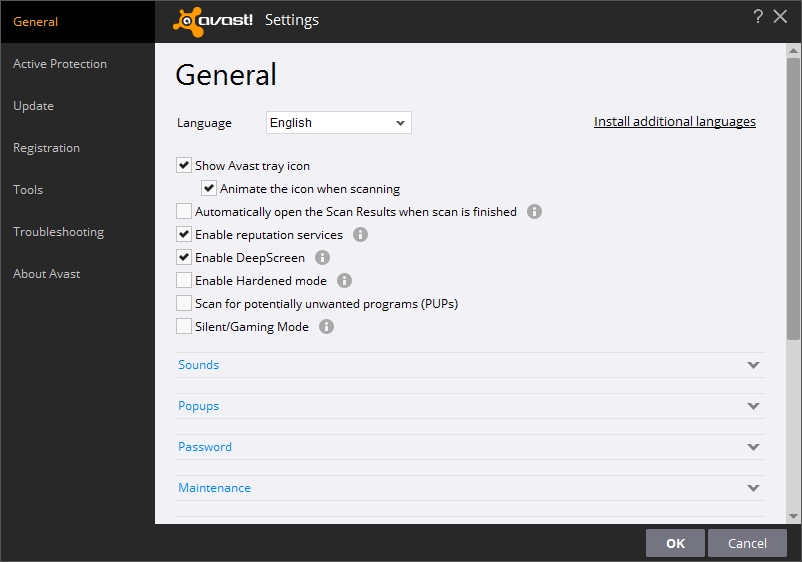
Task: Expand the Popups section
Action: (470, 406)
